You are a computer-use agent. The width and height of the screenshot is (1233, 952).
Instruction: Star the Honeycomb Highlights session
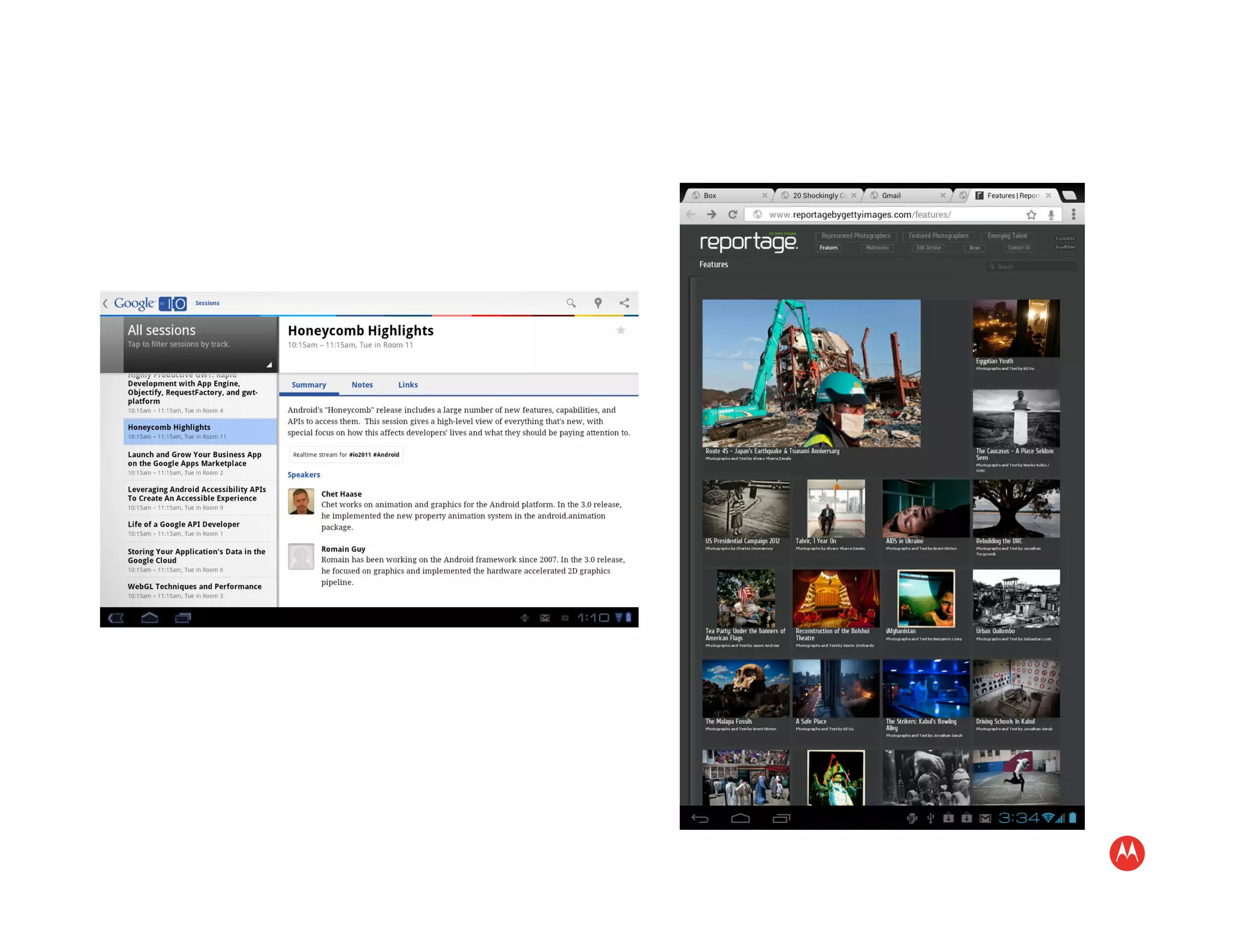[621, 330]
